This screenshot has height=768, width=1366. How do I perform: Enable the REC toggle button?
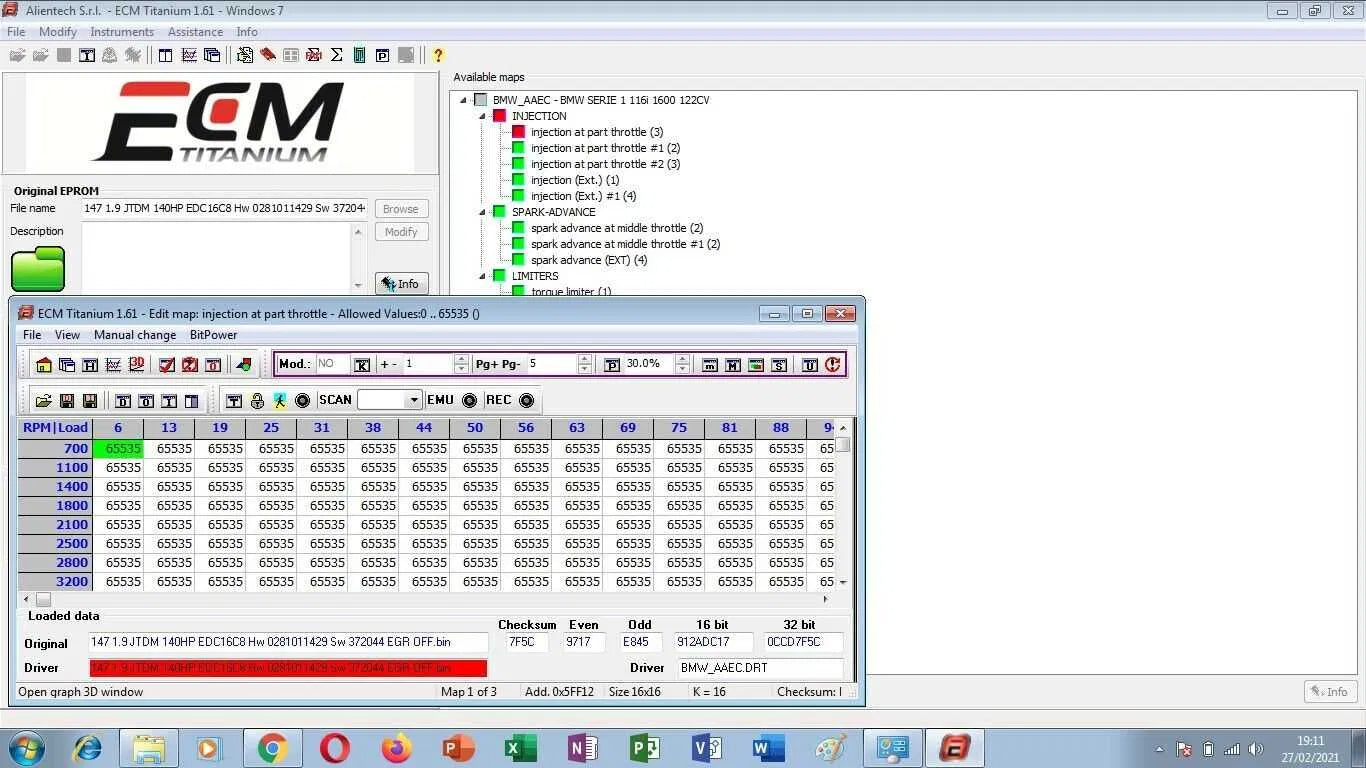click(x=526, y=399)
